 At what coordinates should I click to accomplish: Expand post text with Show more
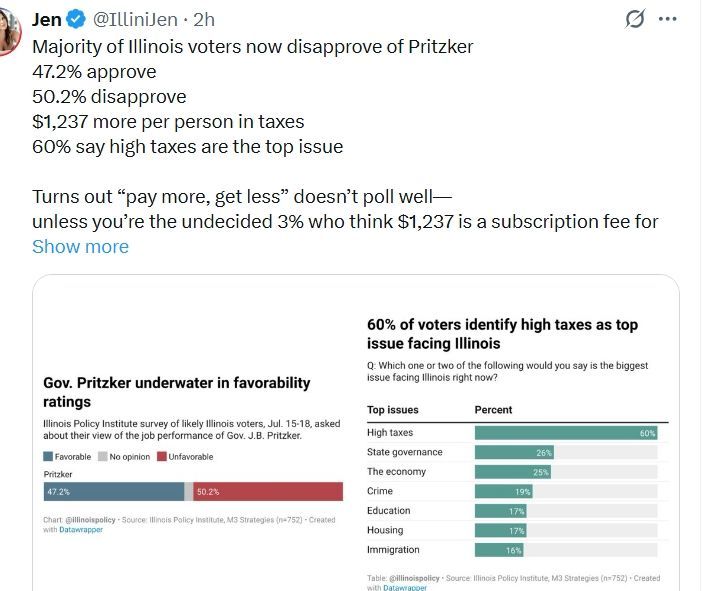(x=80, y=246)
